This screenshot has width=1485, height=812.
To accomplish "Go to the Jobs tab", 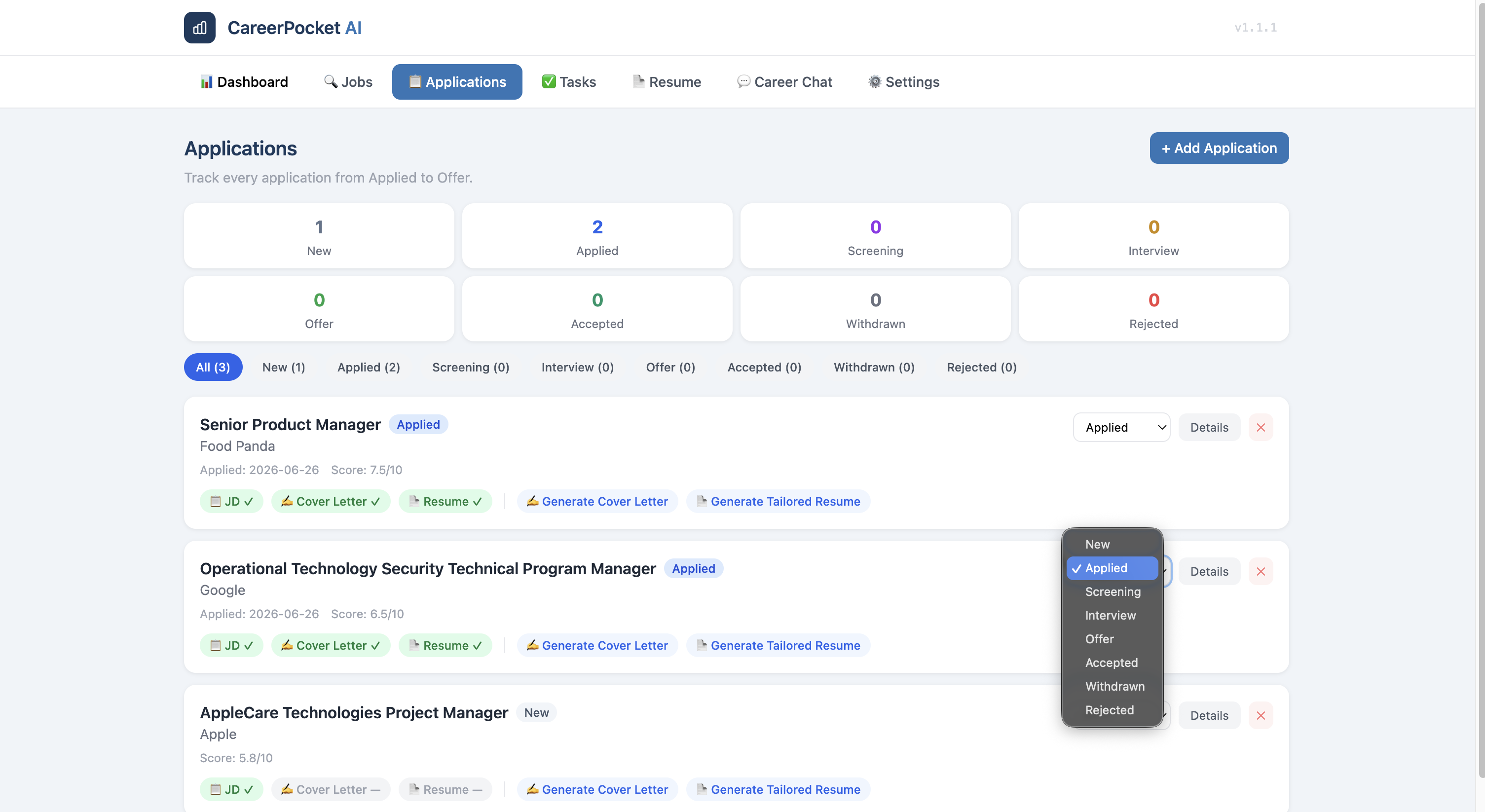I will [x=348, y=82].
